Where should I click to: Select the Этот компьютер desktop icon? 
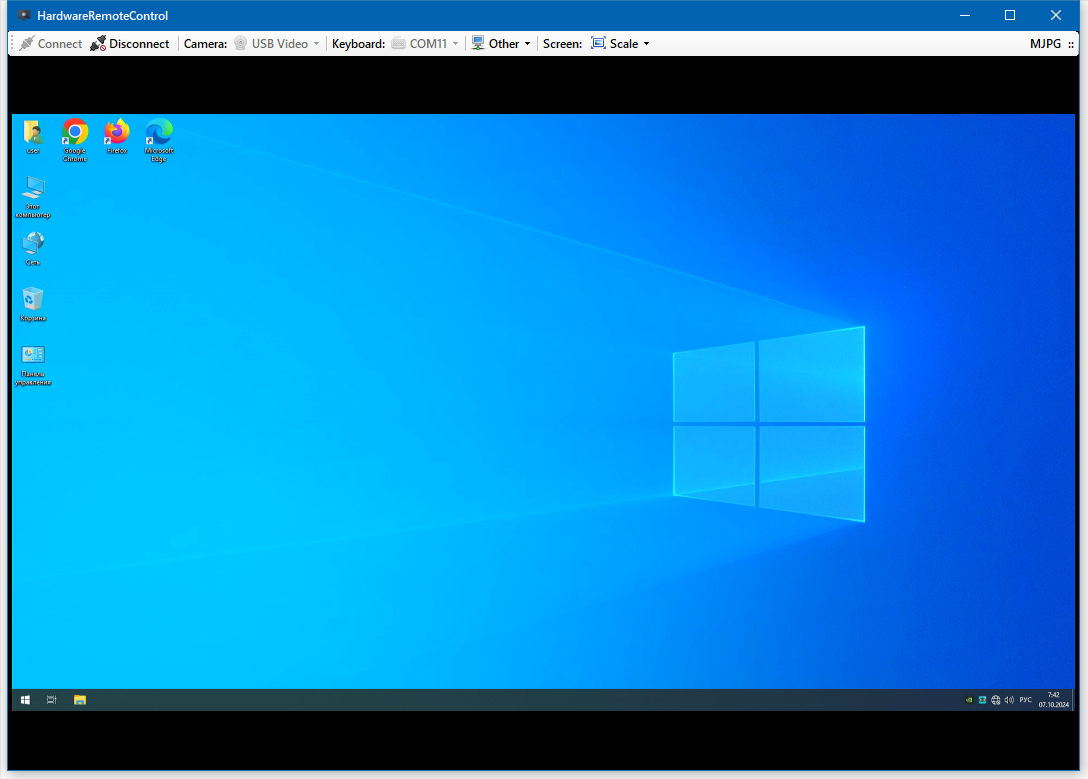pyautogui.click(x=33, y=197)
